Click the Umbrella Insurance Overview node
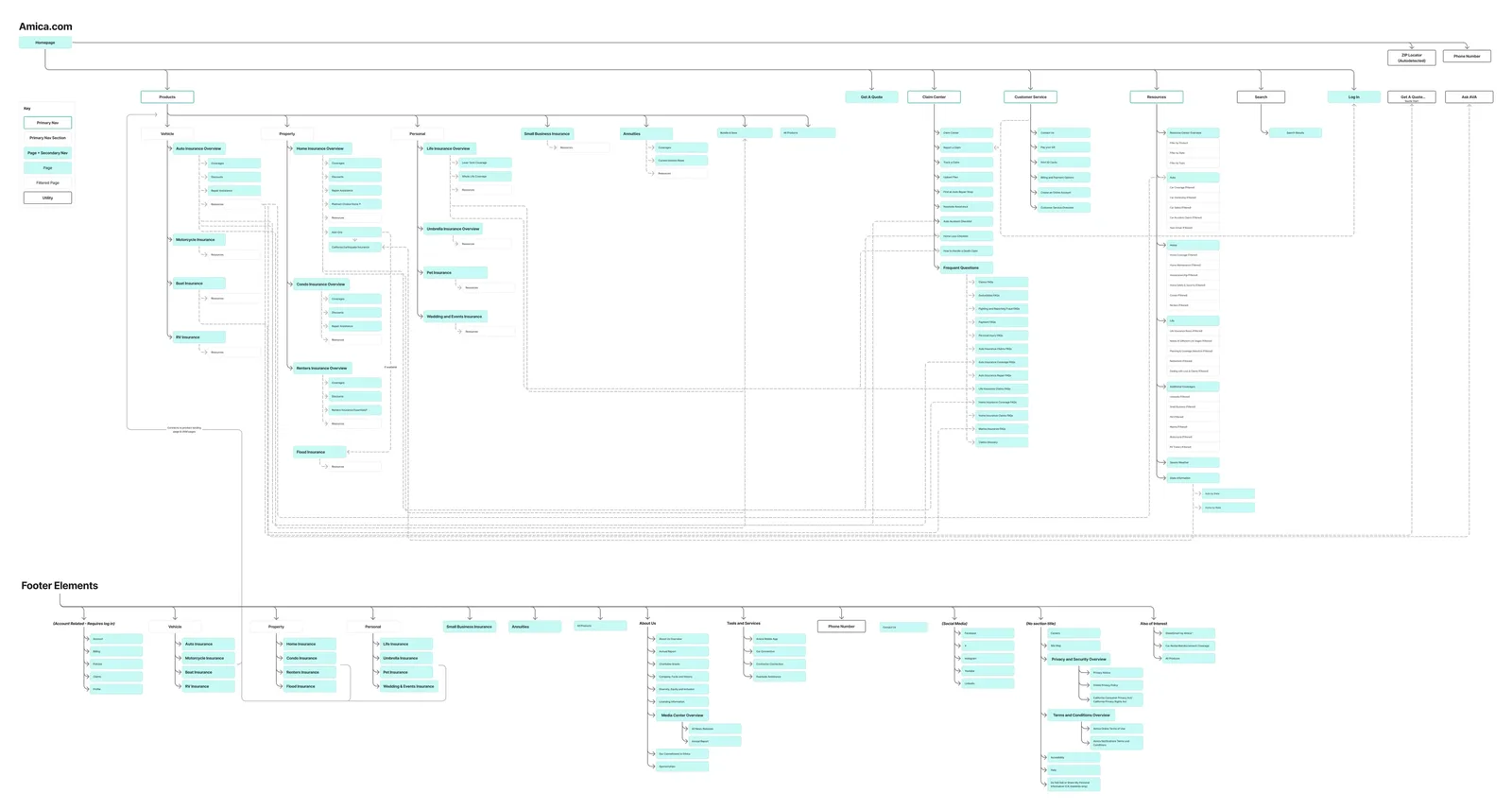The width and height of the screenshot is (1512, 810). coord(453,229)
